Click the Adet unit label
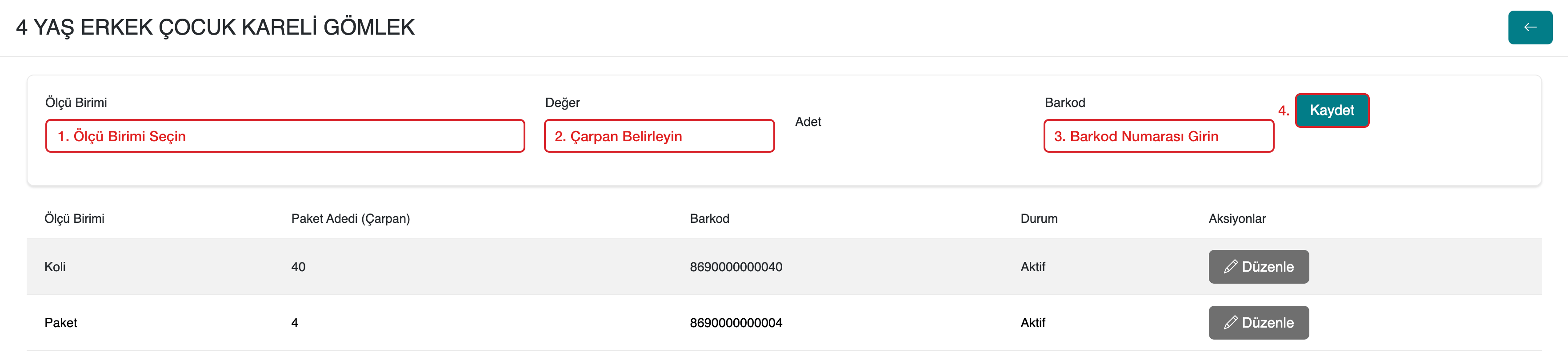 tap(808, 122)
